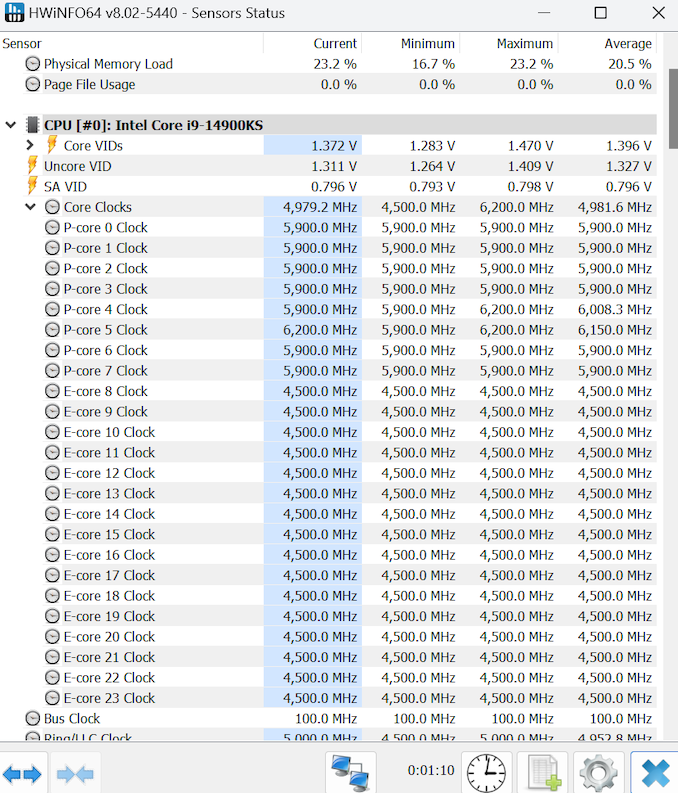Close sensors with the blue X icon
Viewport: 678px width, 793px height.
656,773
